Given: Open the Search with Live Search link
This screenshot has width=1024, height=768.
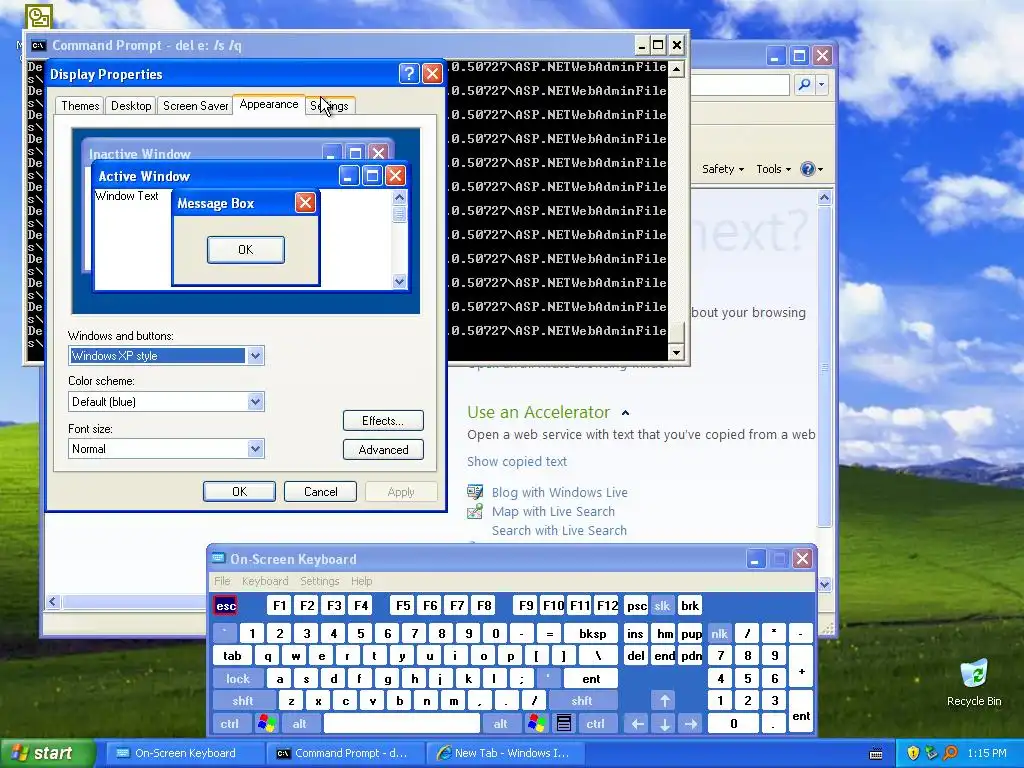Looking at the screenshot, I should (559, 531).
